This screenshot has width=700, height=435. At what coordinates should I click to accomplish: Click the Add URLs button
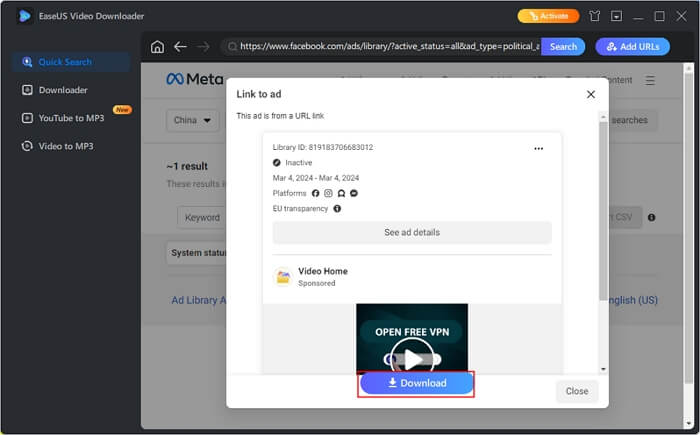pos(632,47)
